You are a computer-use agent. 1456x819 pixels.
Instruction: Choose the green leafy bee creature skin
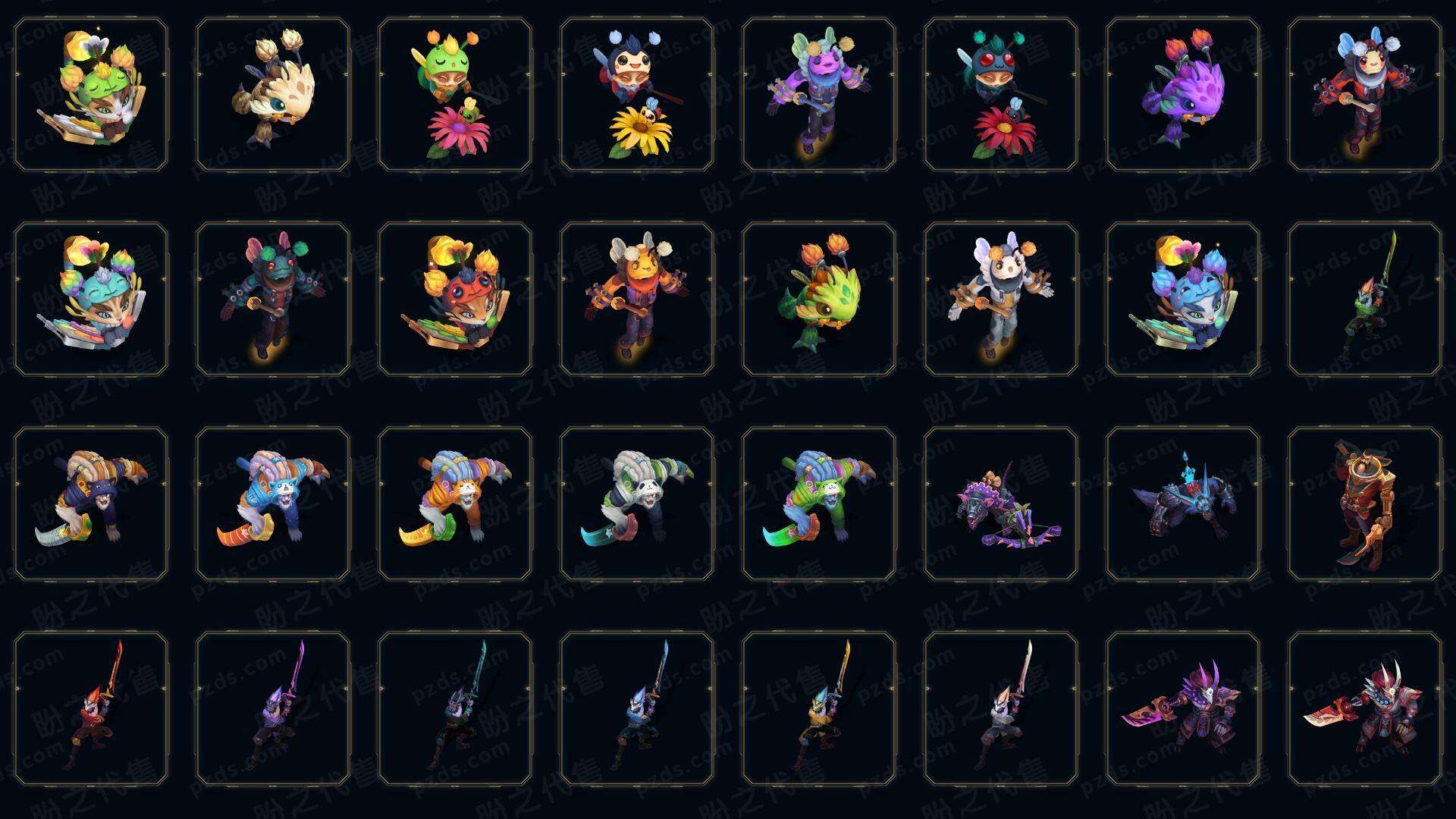tap(819, 299)
